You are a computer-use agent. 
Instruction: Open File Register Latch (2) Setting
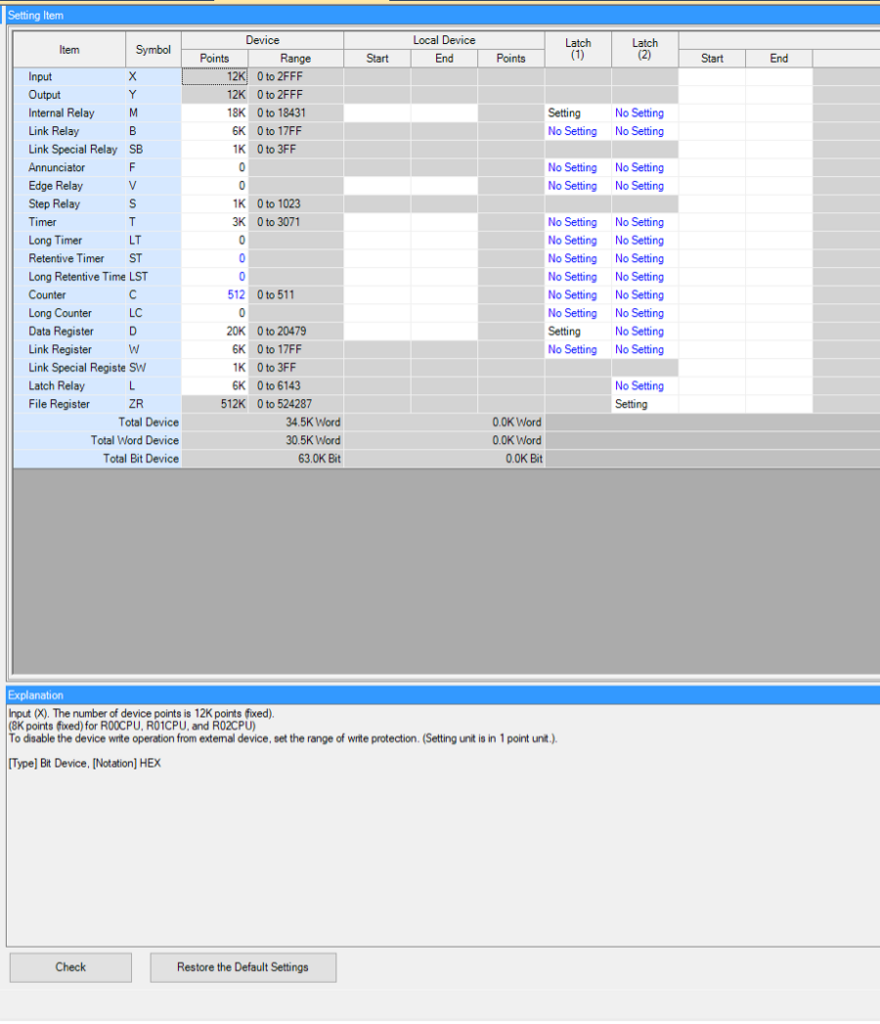click(631, 404)
